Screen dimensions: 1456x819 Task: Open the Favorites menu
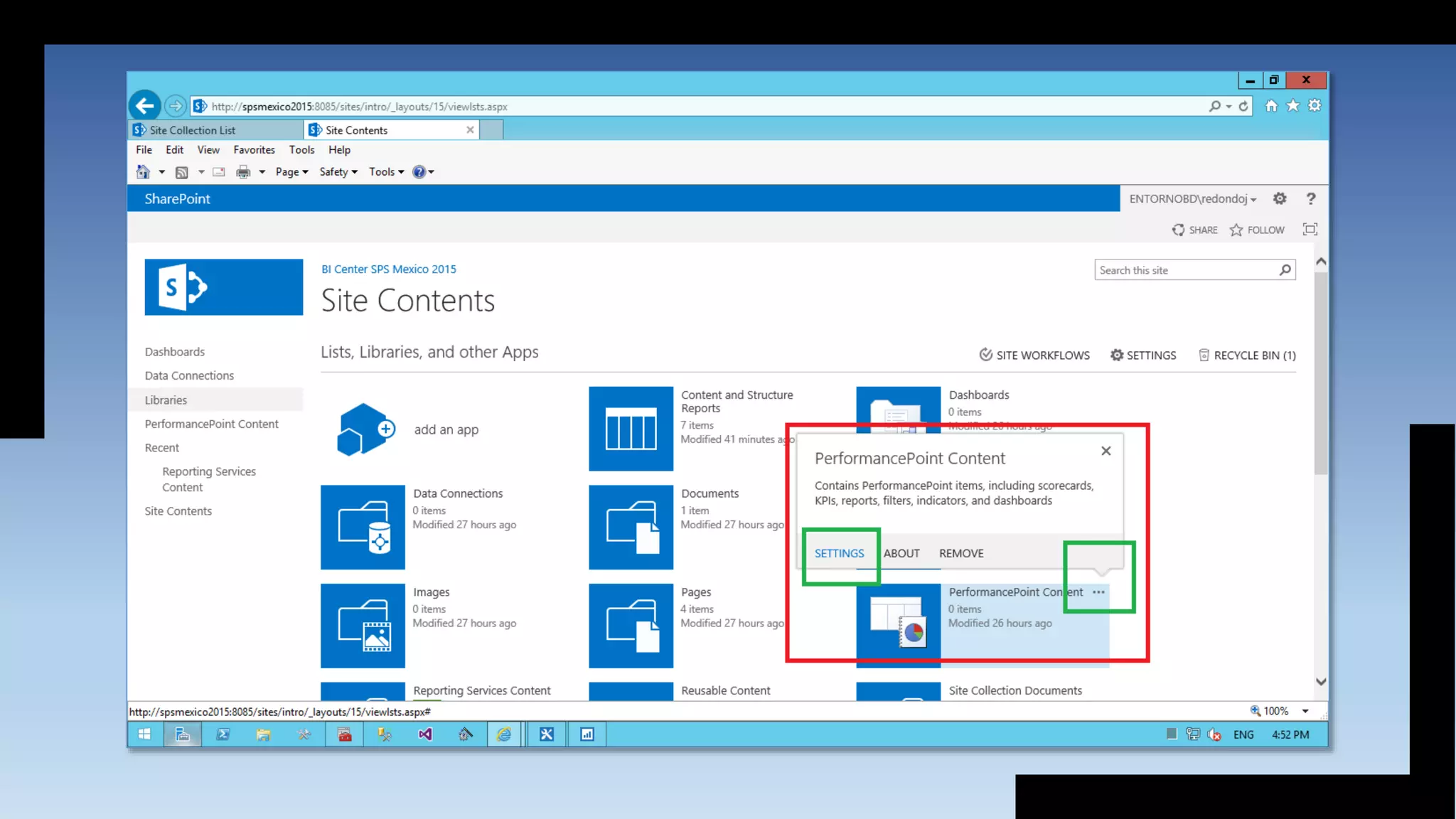(254, 150)
